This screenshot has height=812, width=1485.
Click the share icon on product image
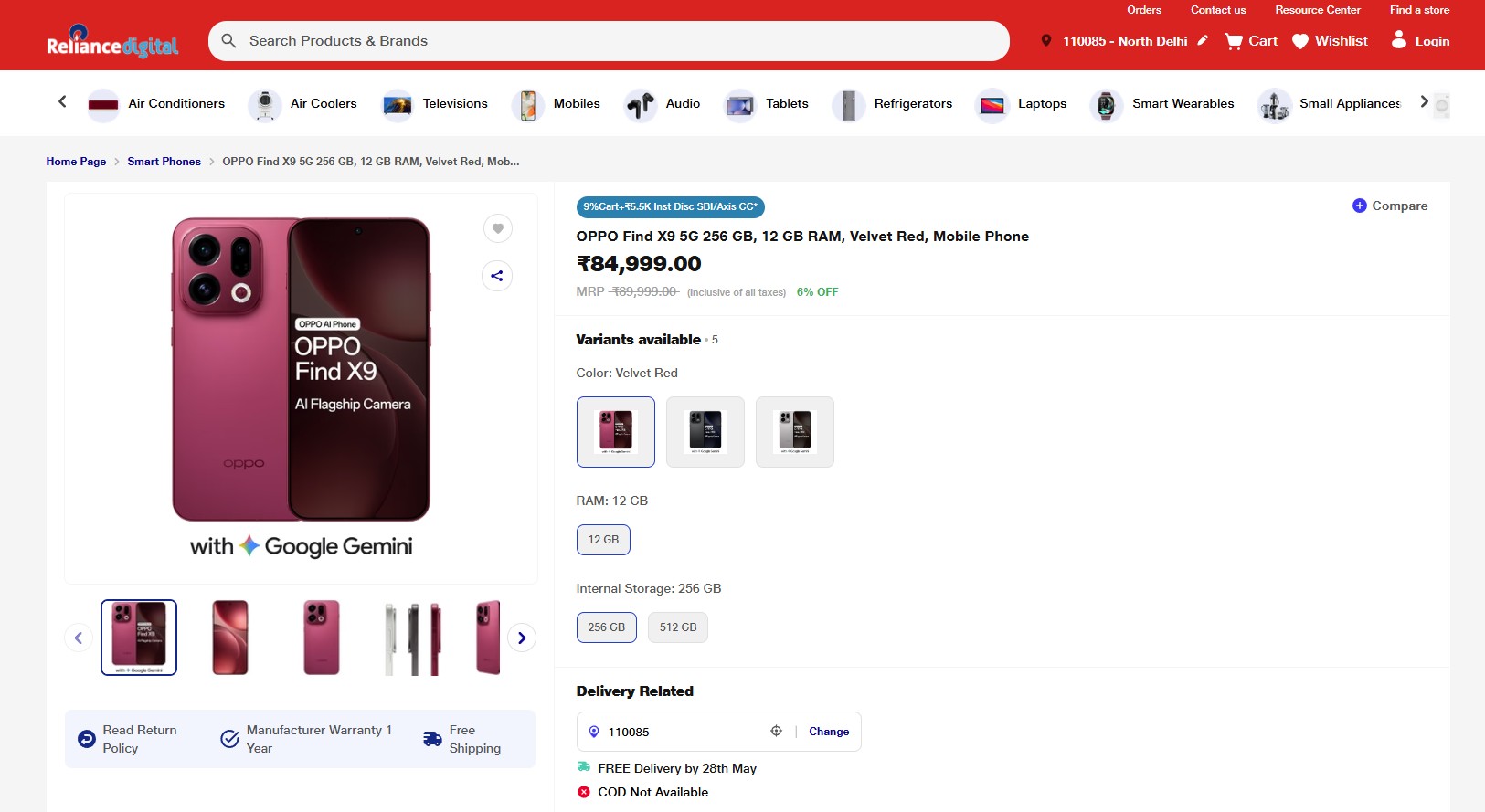click(497, 276)
